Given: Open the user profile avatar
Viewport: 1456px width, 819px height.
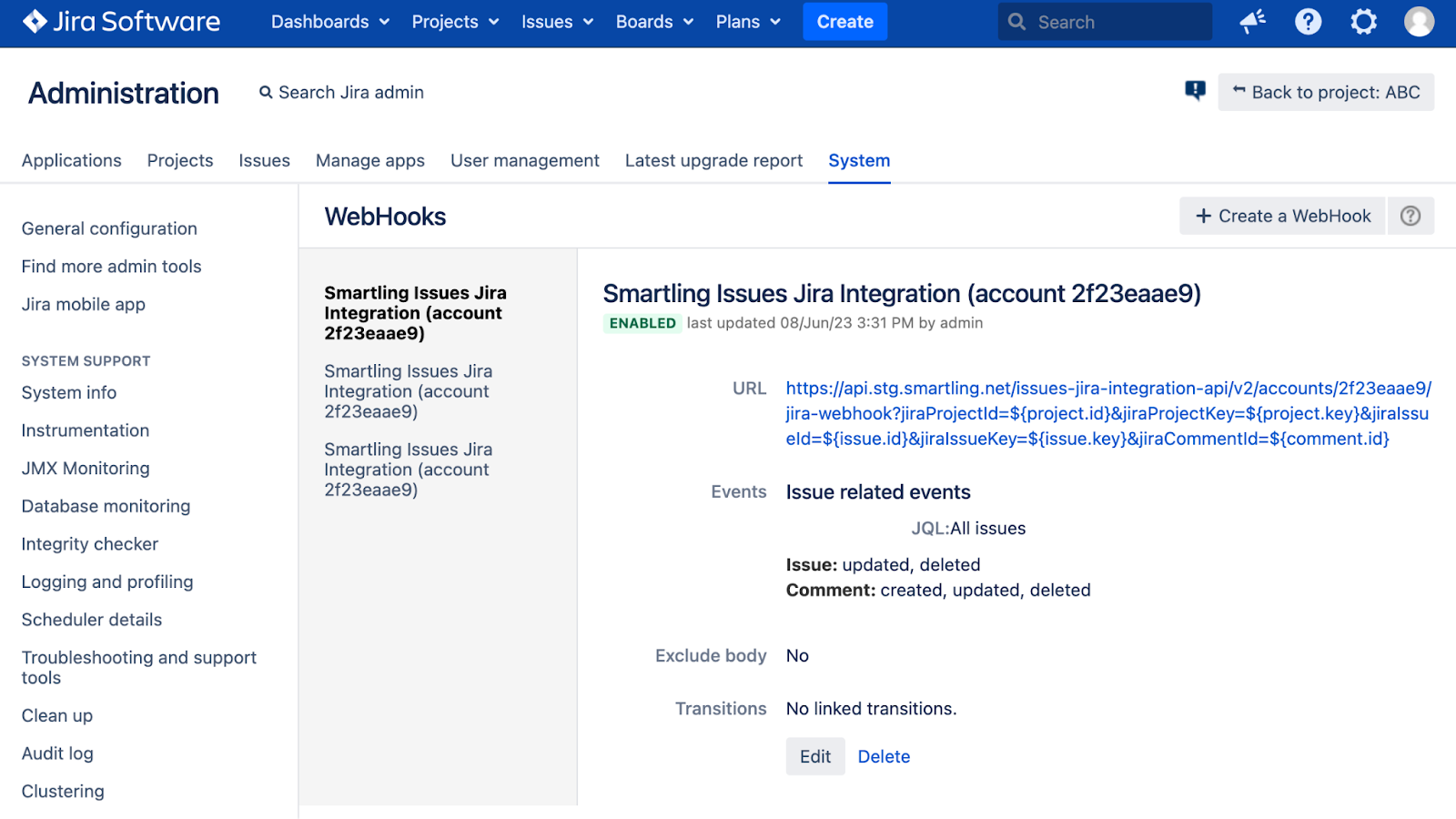Looking at the screenshot, I should click(x=1419, y=21).
